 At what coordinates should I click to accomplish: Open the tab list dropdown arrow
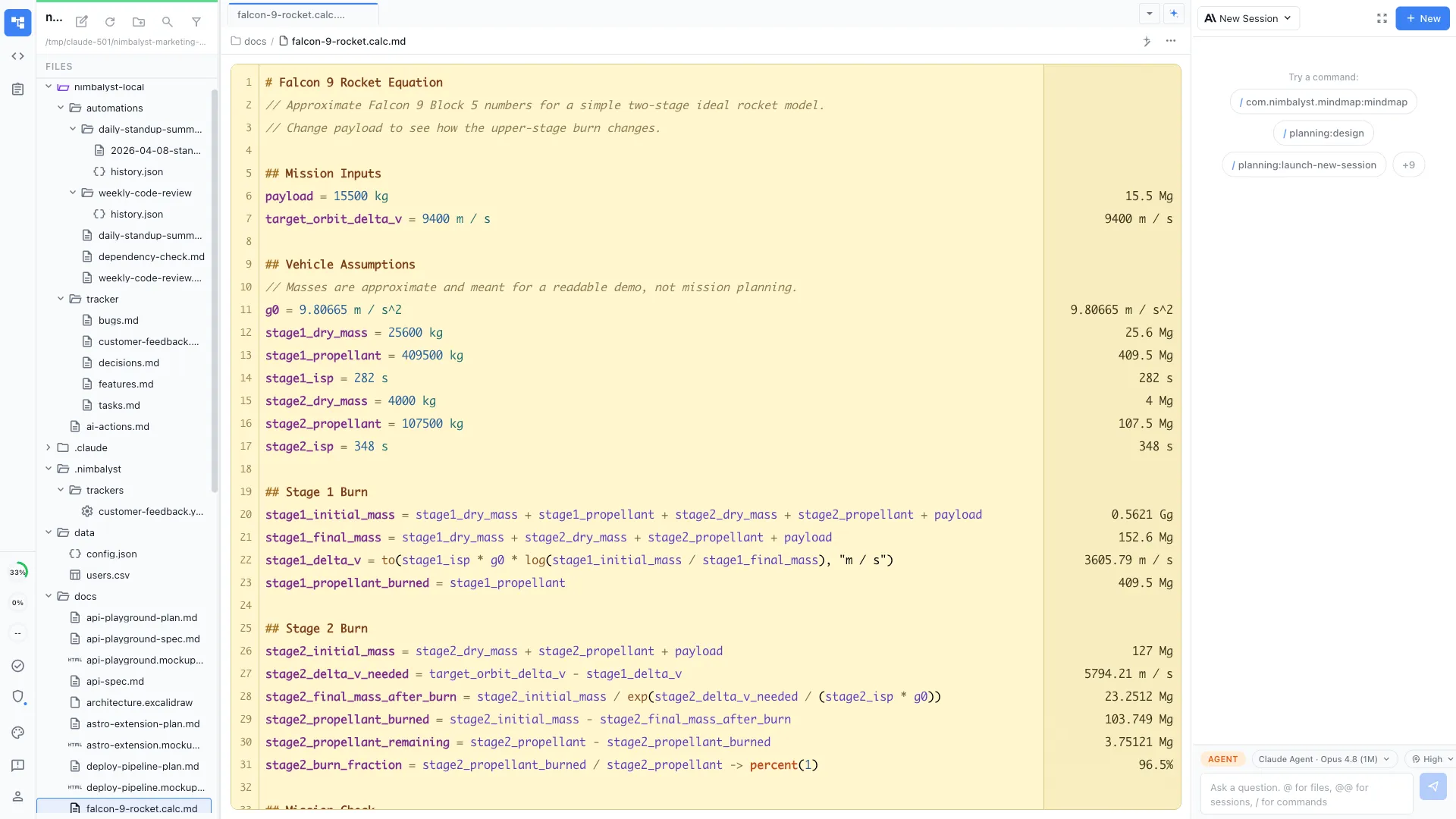[1150, 14]
